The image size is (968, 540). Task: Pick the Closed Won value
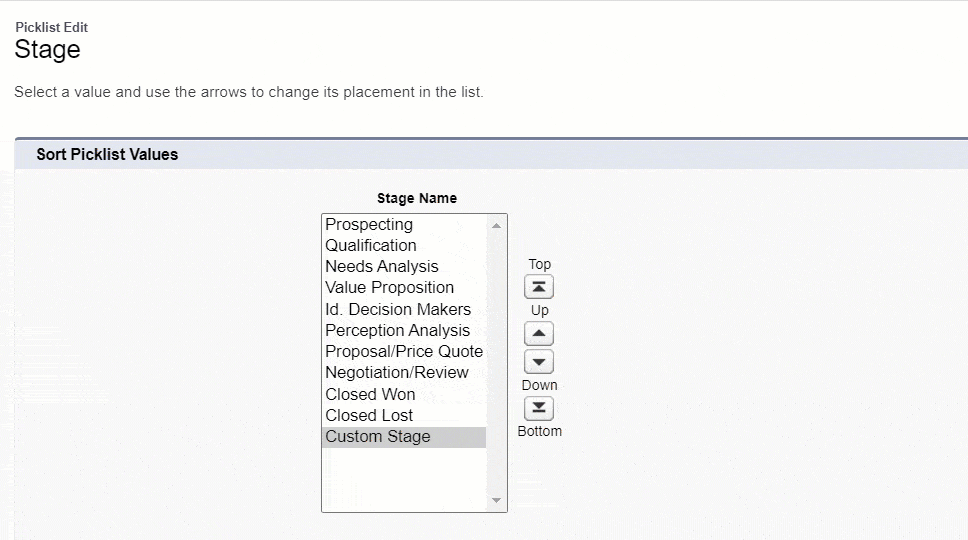click(x=370, y=394)
